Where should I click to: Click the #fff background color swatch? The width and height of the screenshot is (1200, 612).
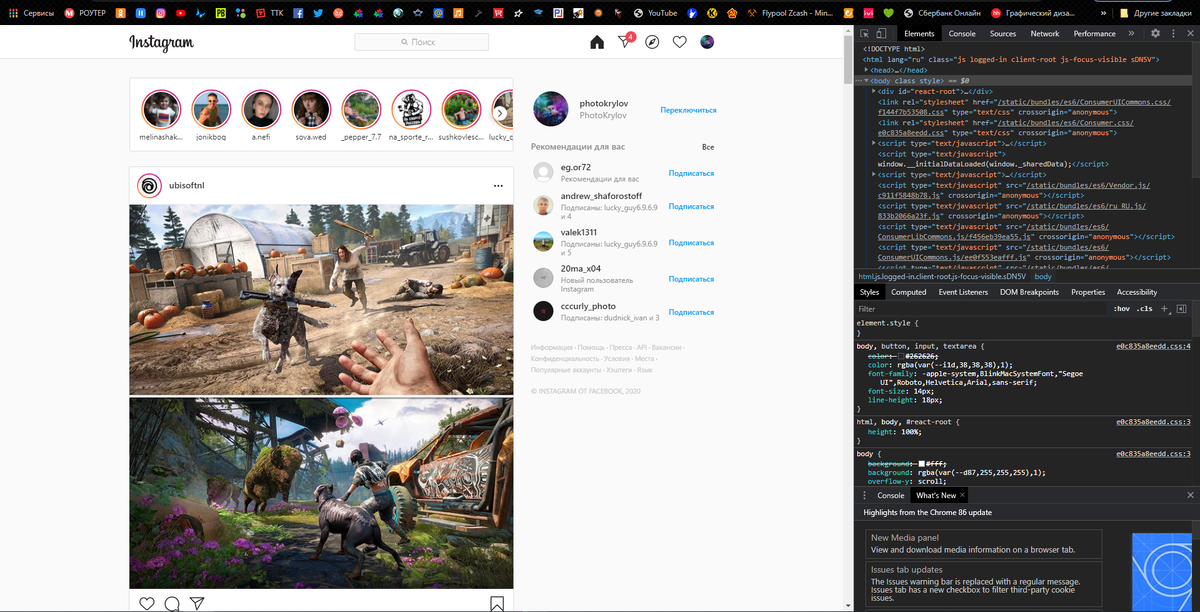click(x=922, y=463)
